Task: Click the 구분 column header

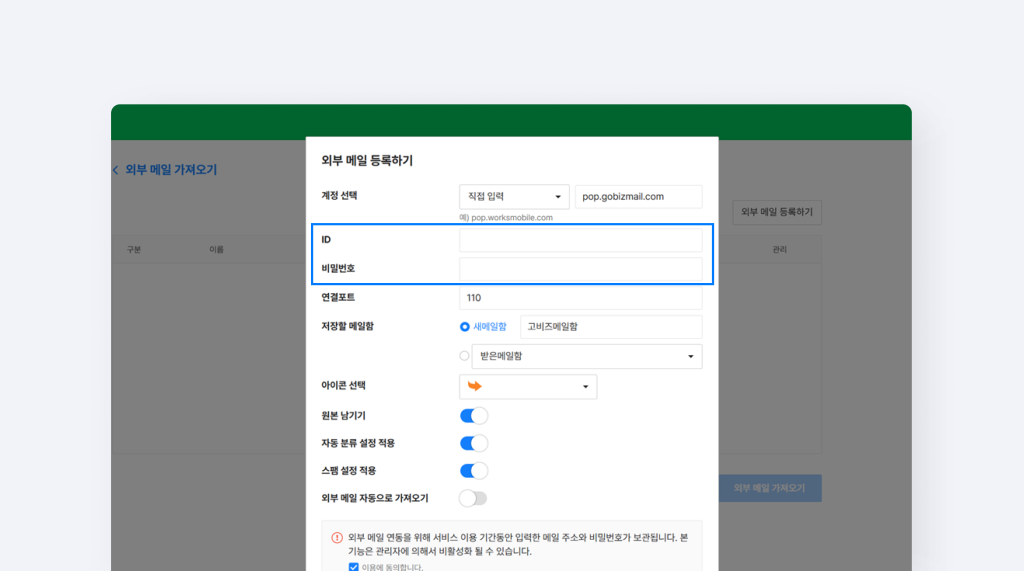Action: [x=134, y=250]
